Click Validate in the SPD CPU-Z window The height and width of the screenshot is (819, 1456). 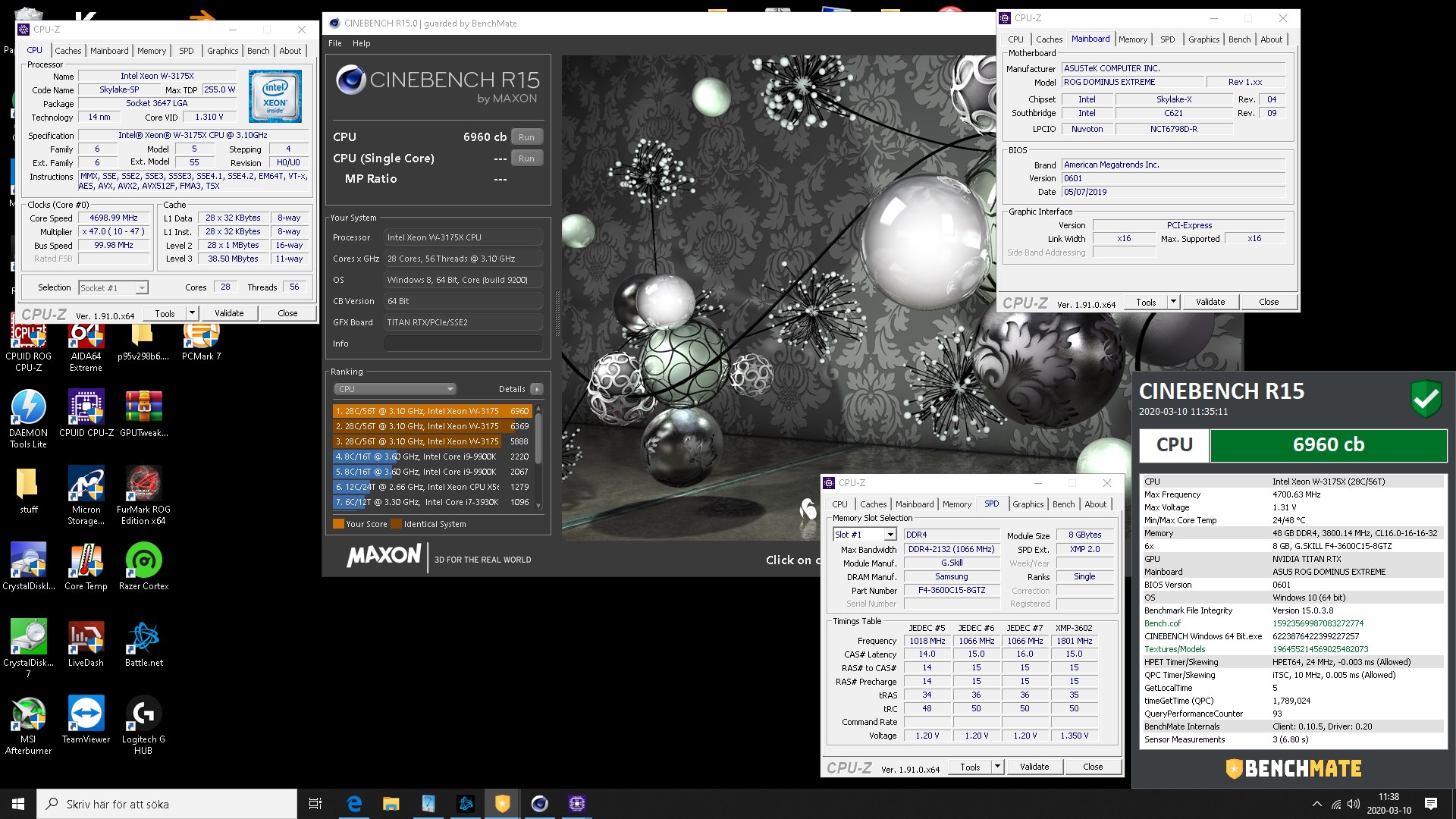(1034, 767)
